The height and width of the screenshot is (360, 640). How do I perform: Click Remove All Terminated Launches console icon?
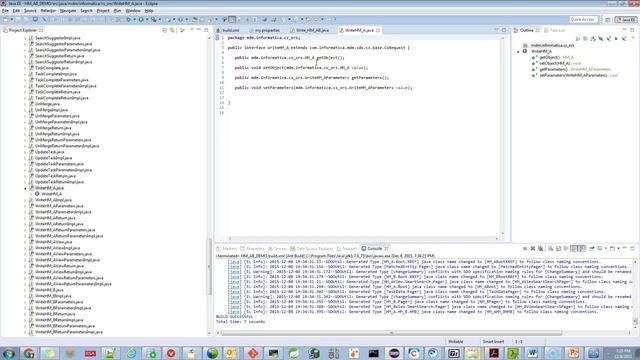coord(540,249)
